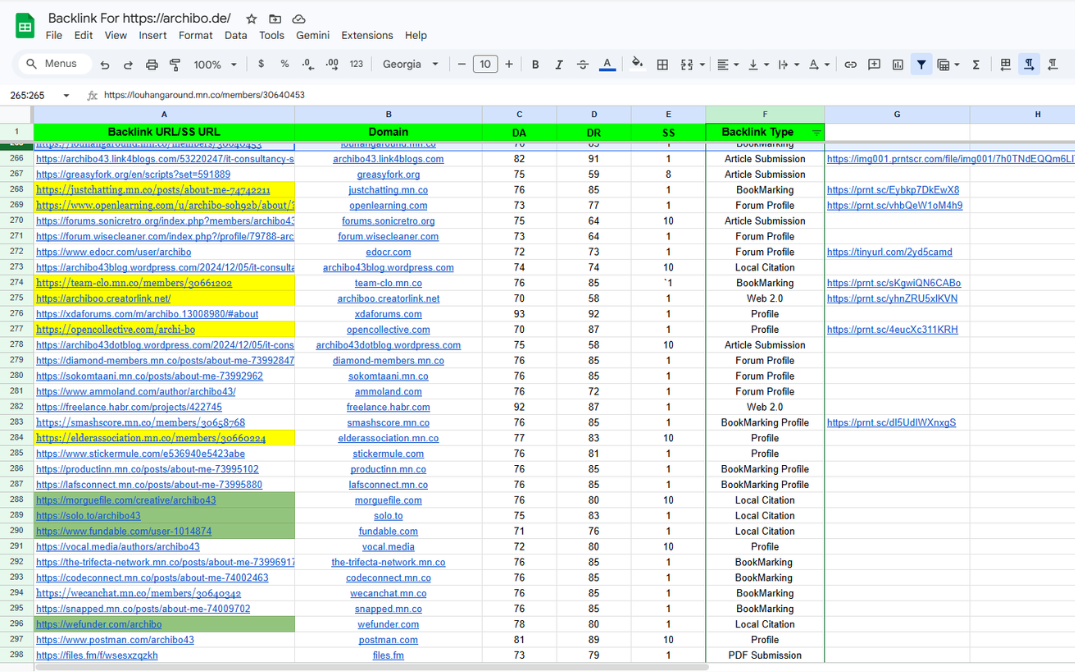The width and height of the screenshot is (1075, 672).
Task: Star this spreadsheet document
Action: pyautogui.click(x=251, y=19)
